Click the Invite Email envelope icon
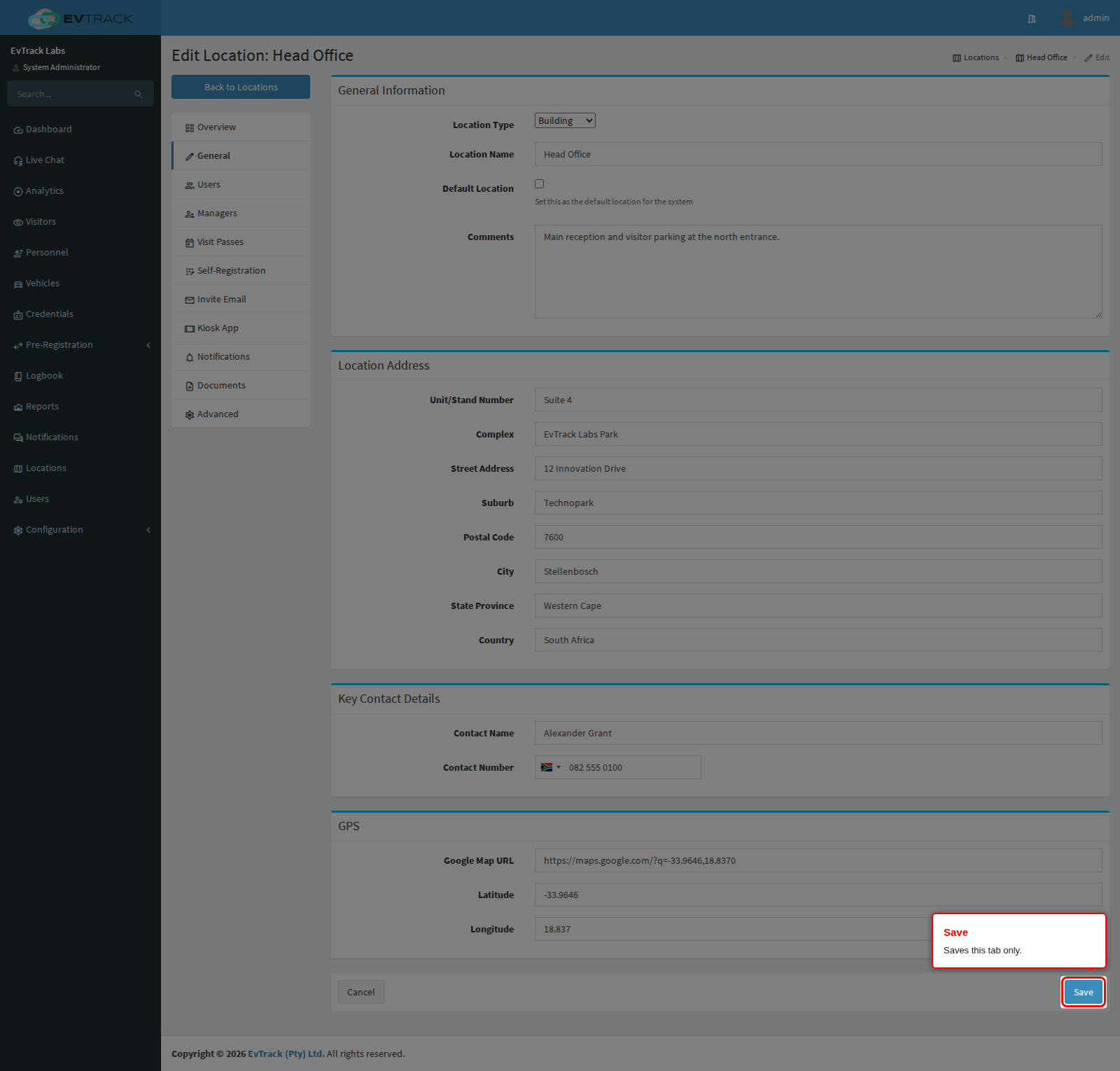Image resolution: width=1120 pixels, height=1071 pixels. pyautogui.click(x=190, y=300)
